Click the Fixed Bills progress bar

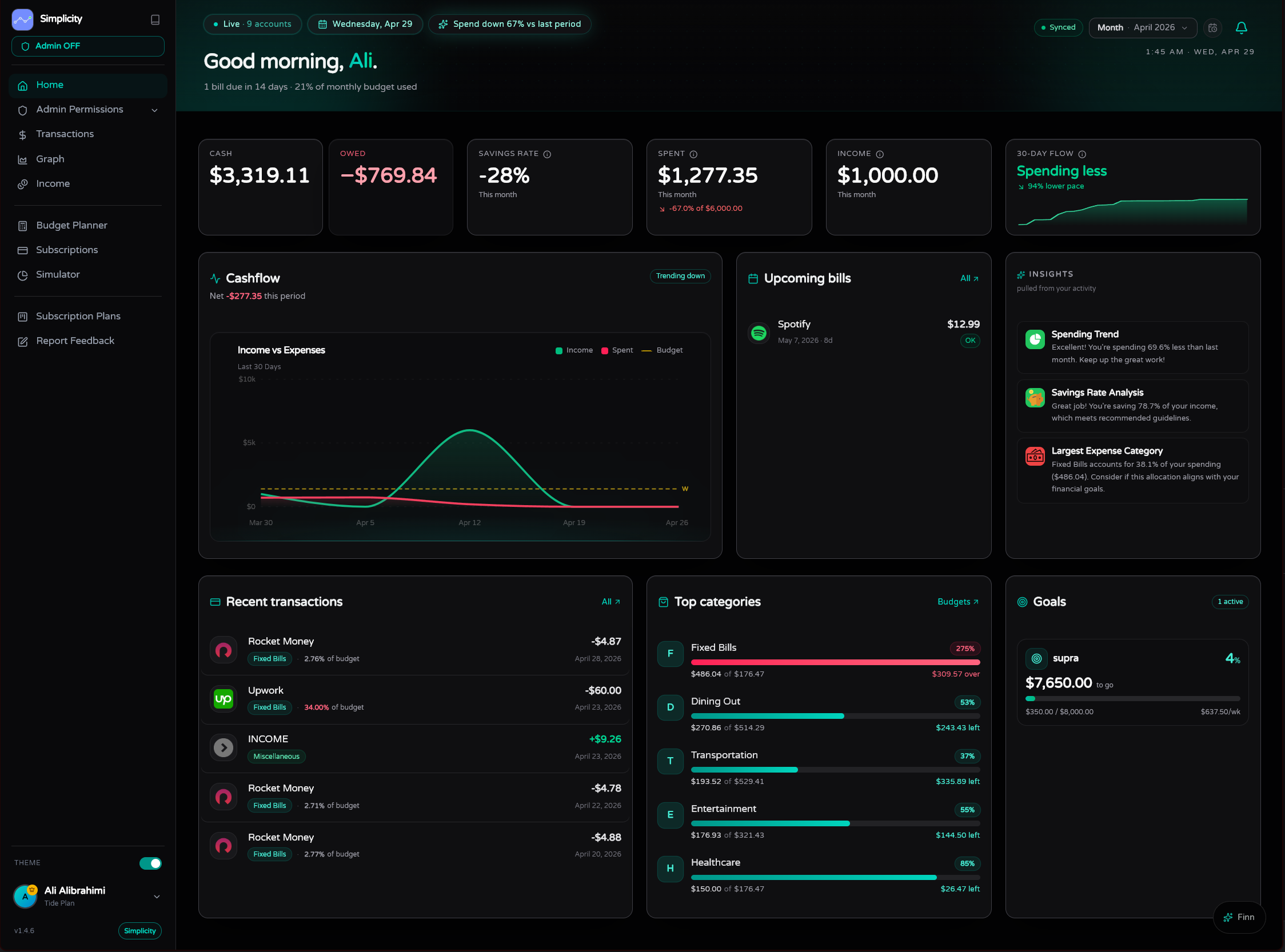pyautogui.click(x=835, y=662)
